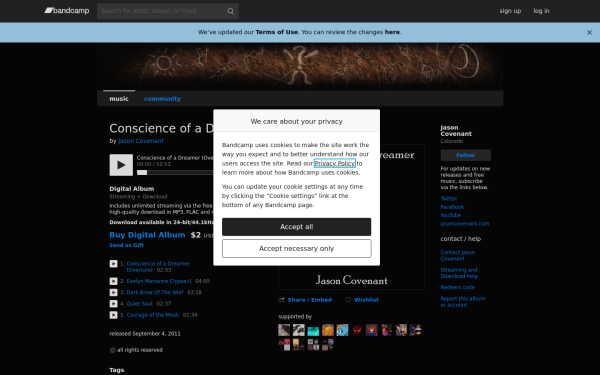Click the header banner artwork
The image size is (600, 375).
coord(300,67)
